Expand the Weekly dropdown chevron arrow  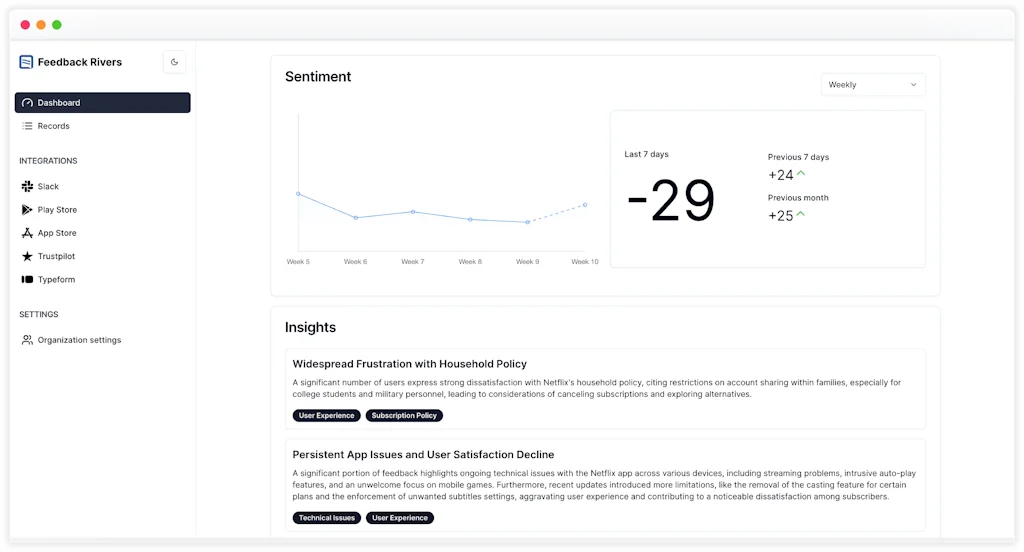pos(913,85)
